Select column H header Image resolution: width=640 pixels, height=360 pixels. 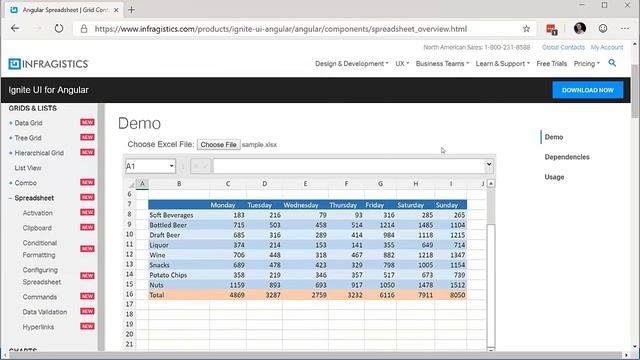(416, 184)
